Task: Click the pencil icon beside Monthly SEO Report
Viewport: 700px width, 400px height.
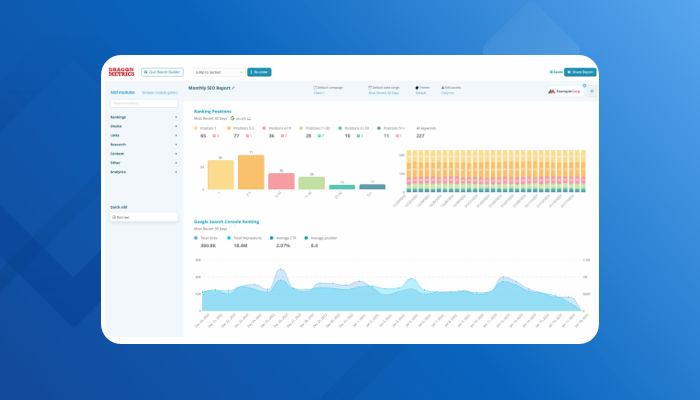Action: [235, 88]
